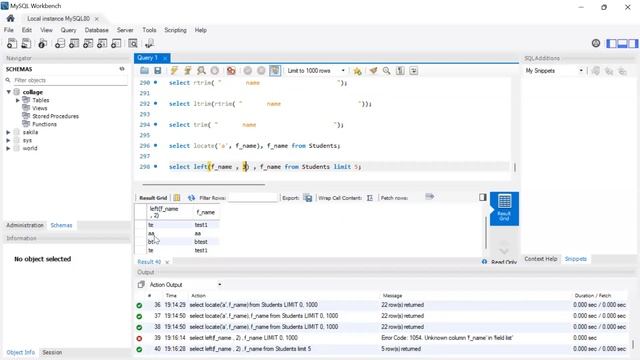Expand the world schema

pos(8,148)
